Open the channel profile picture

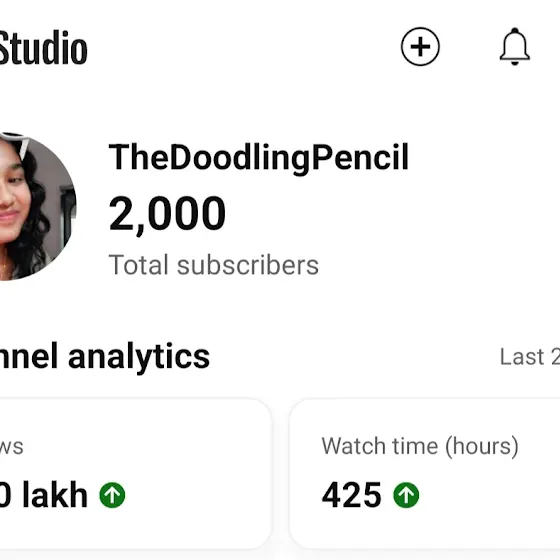point(38,206)
